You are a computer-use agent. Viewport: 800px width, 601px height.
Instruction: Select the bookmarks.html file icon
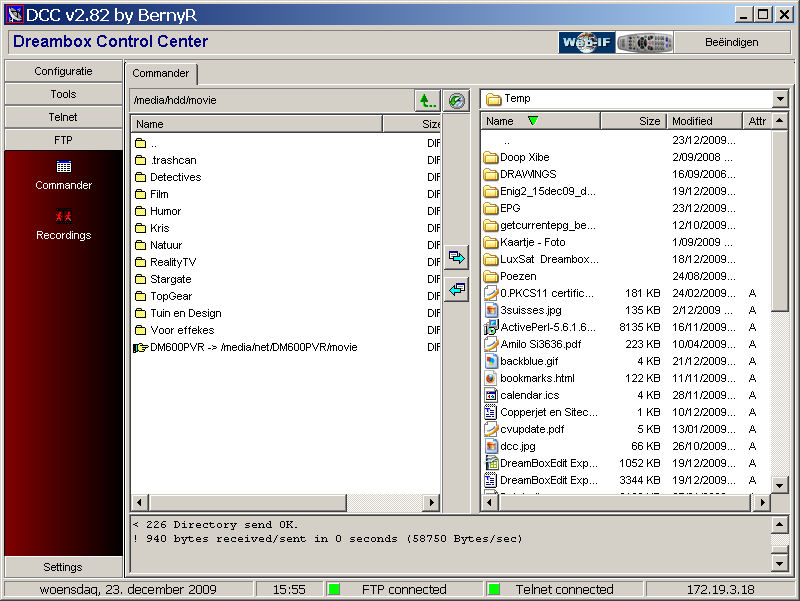pos(491,379)
